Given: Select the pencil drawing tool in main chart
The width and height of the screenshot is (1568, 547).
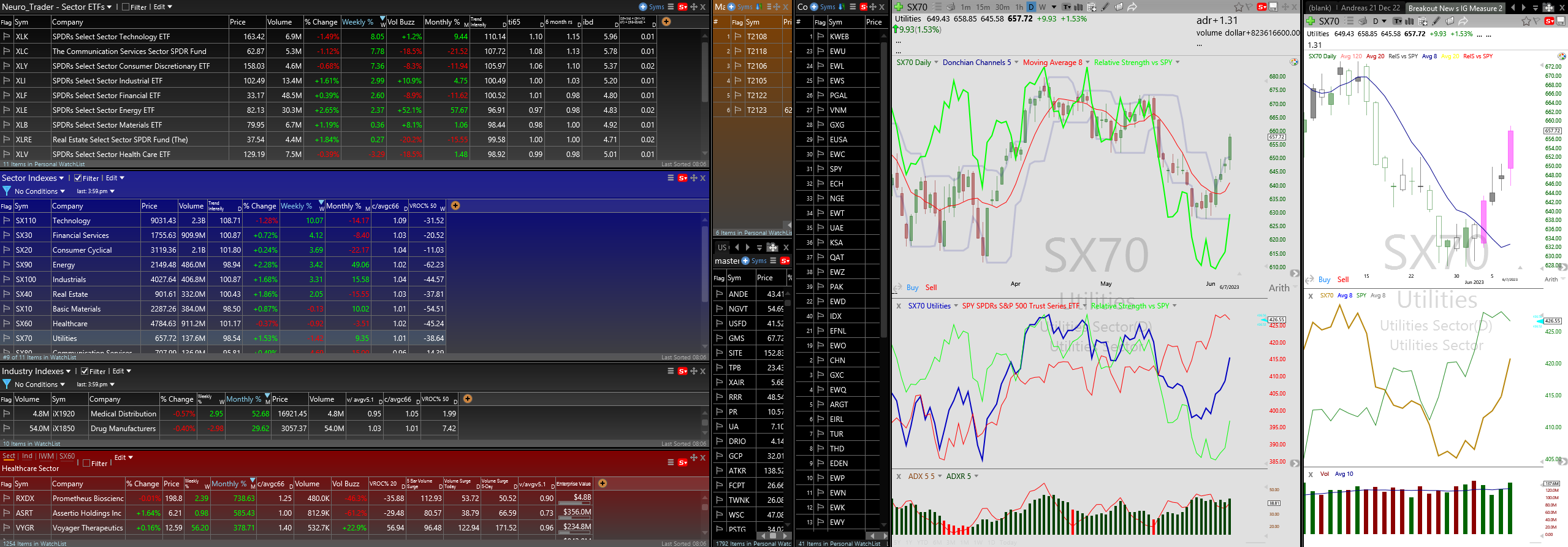Looking at the screenshot, I should 1105,7.
